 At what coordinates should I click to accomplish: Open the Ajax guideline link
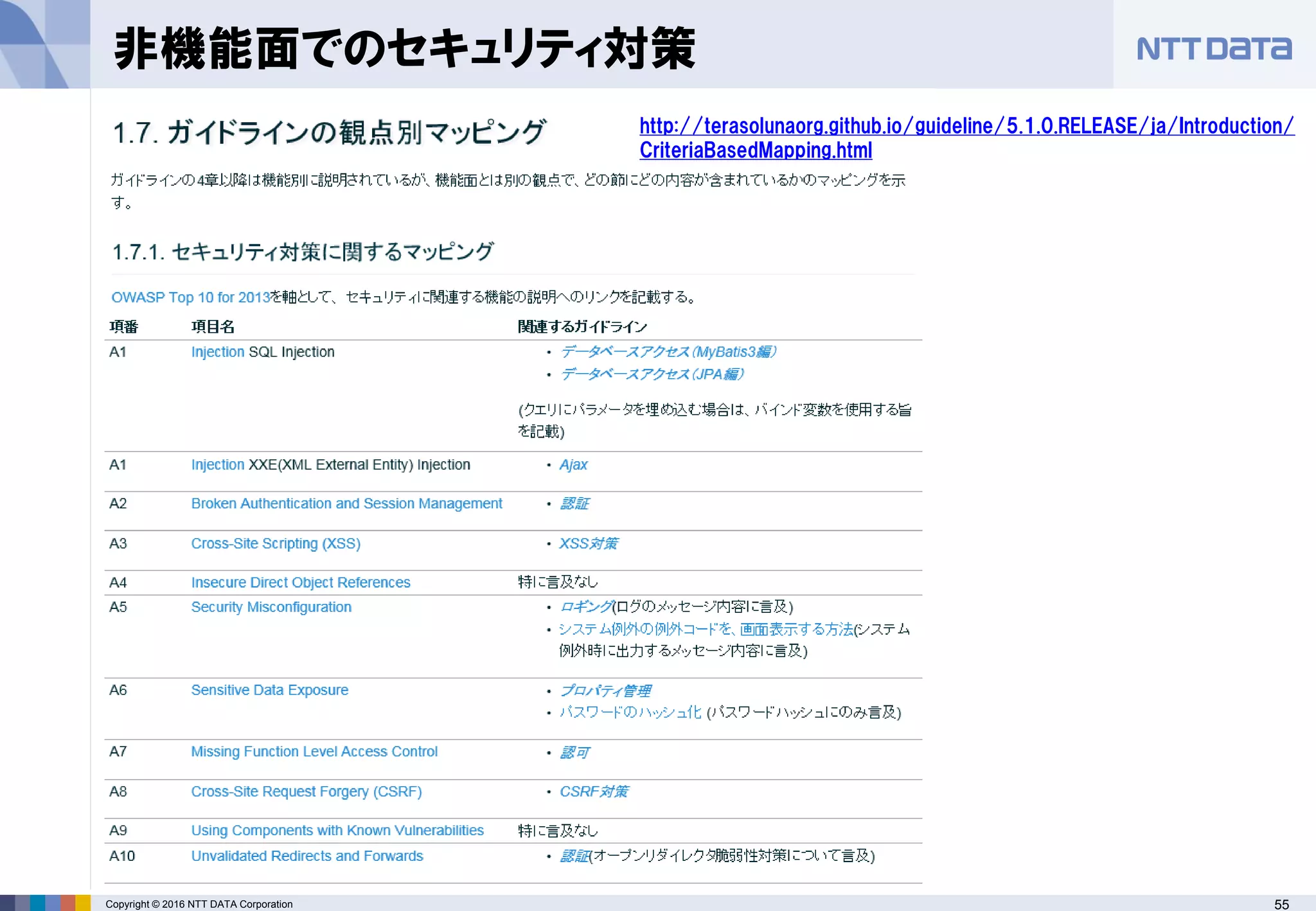[x=573, y=464]
